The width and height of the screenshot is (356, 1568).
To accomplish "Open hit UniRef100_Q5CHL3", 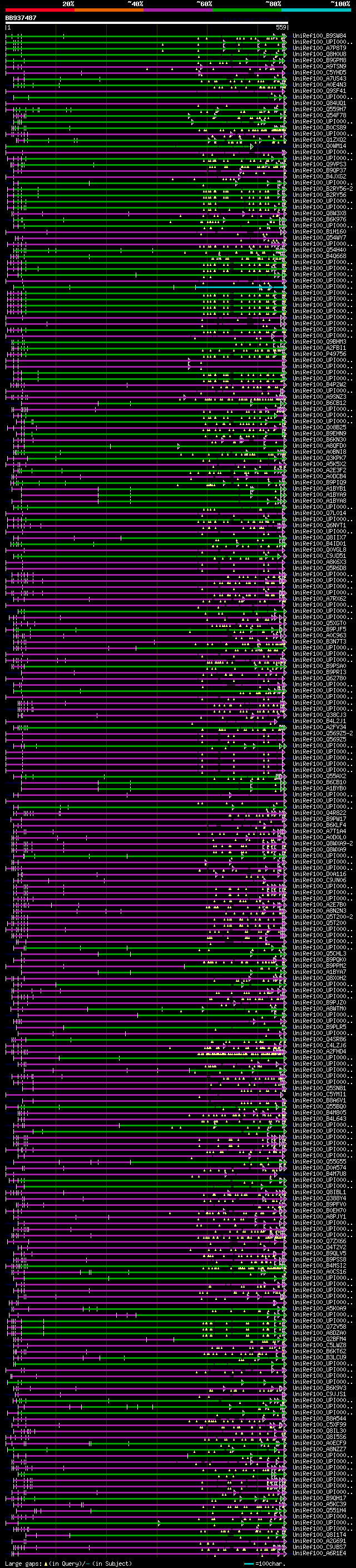I will [319, 953].
